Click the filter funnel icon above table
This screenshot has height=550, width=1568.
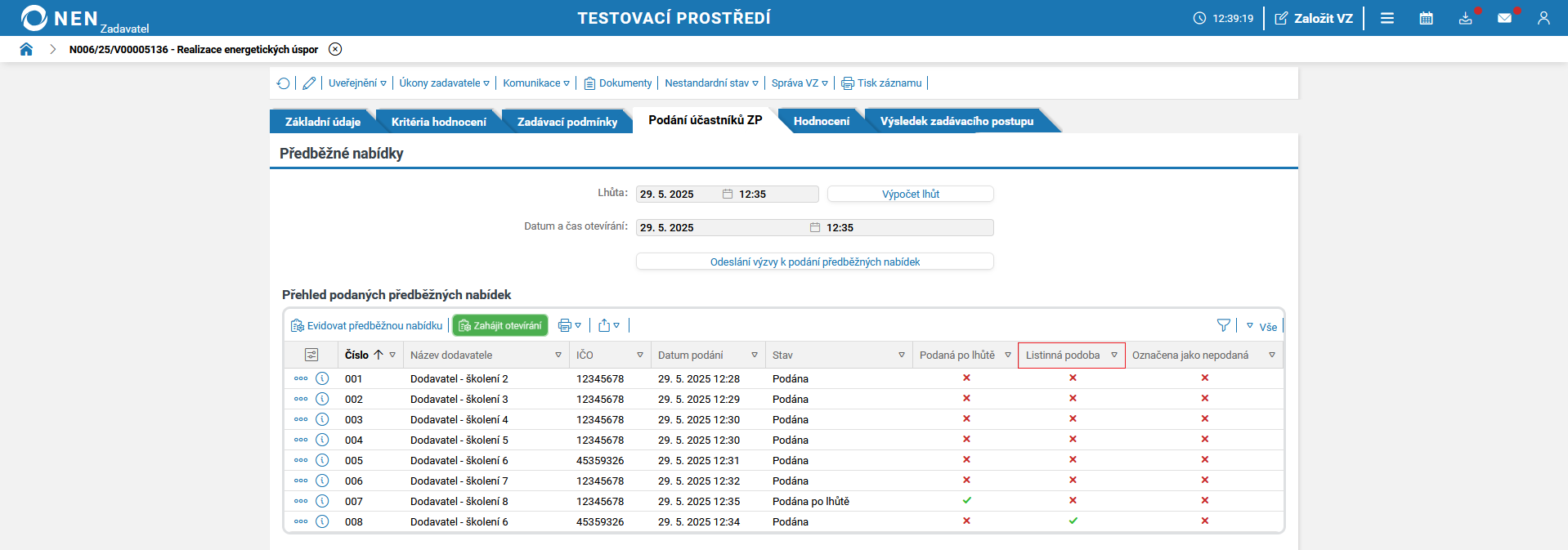click(x=1223, y=325)
